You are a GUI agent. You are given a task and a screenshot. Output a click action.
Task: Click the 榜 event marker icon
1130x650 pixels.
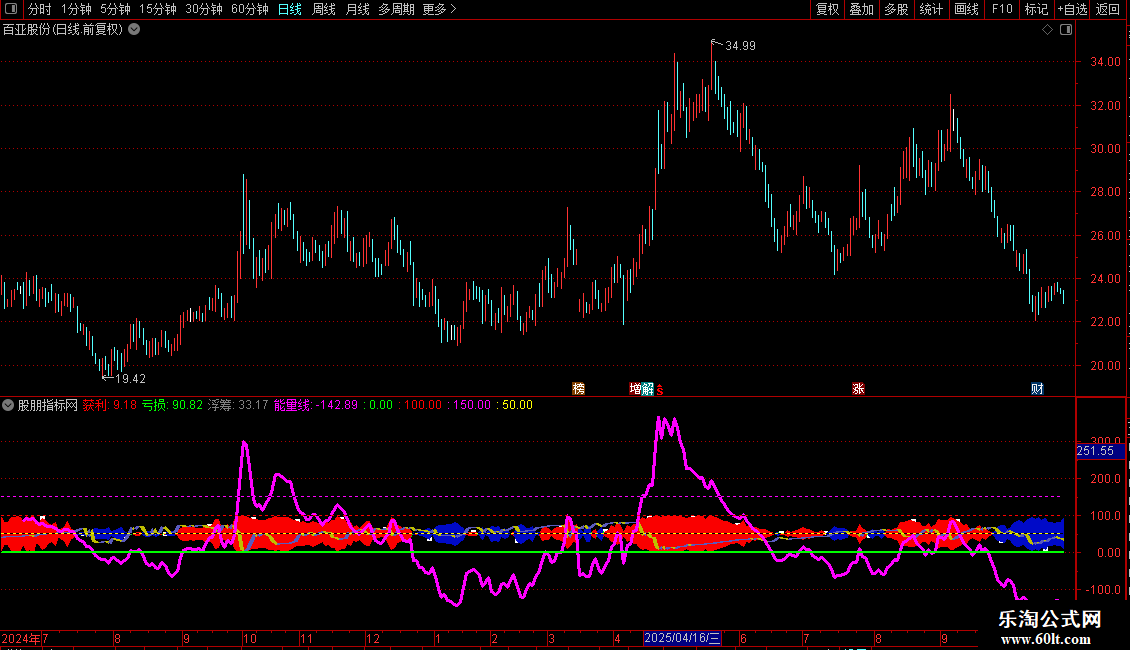click(578, 389)
